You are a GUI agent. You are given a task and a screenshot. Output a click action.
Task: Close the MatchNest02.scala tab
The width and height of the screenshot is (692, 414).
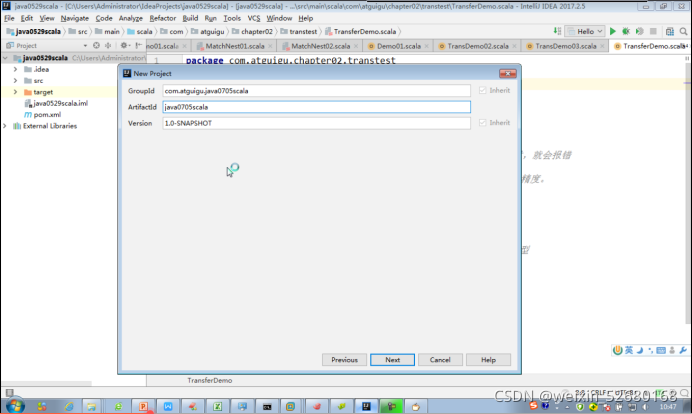pyautogui.click(x=356, y=46)
